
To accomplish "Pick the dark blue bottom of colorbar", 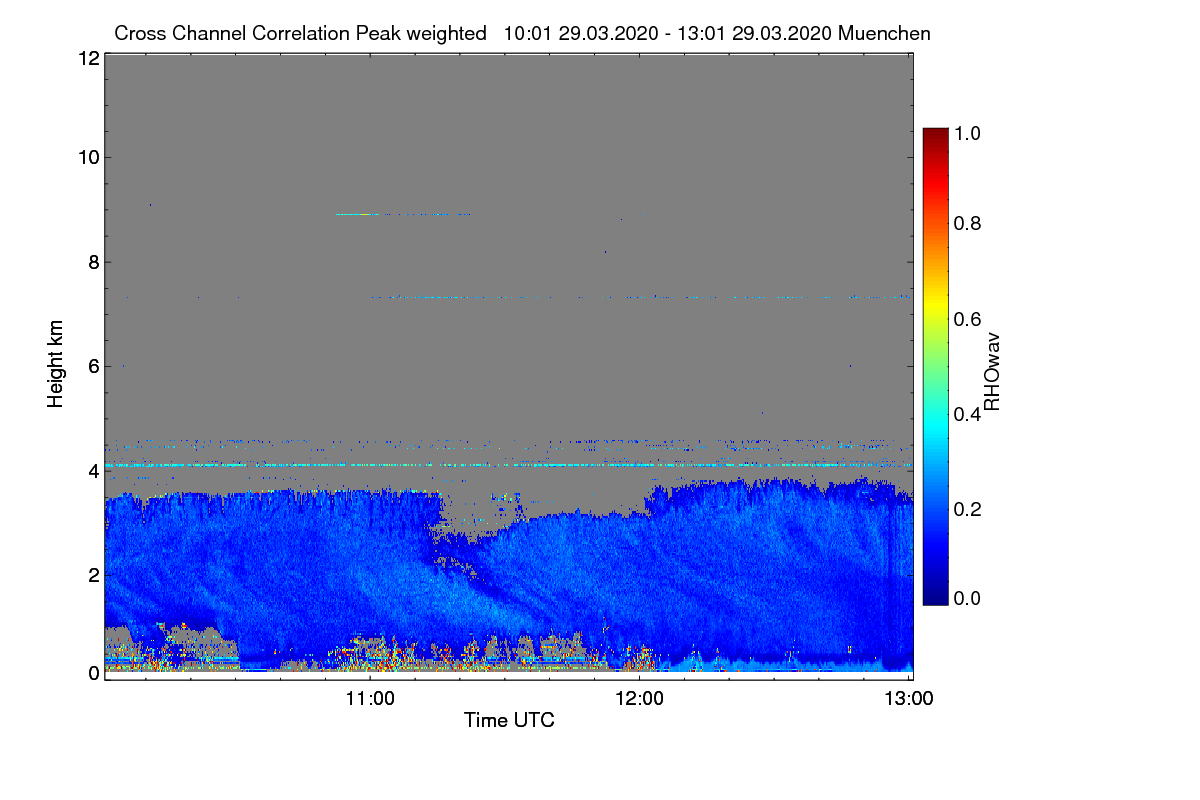I will (935, 595).
